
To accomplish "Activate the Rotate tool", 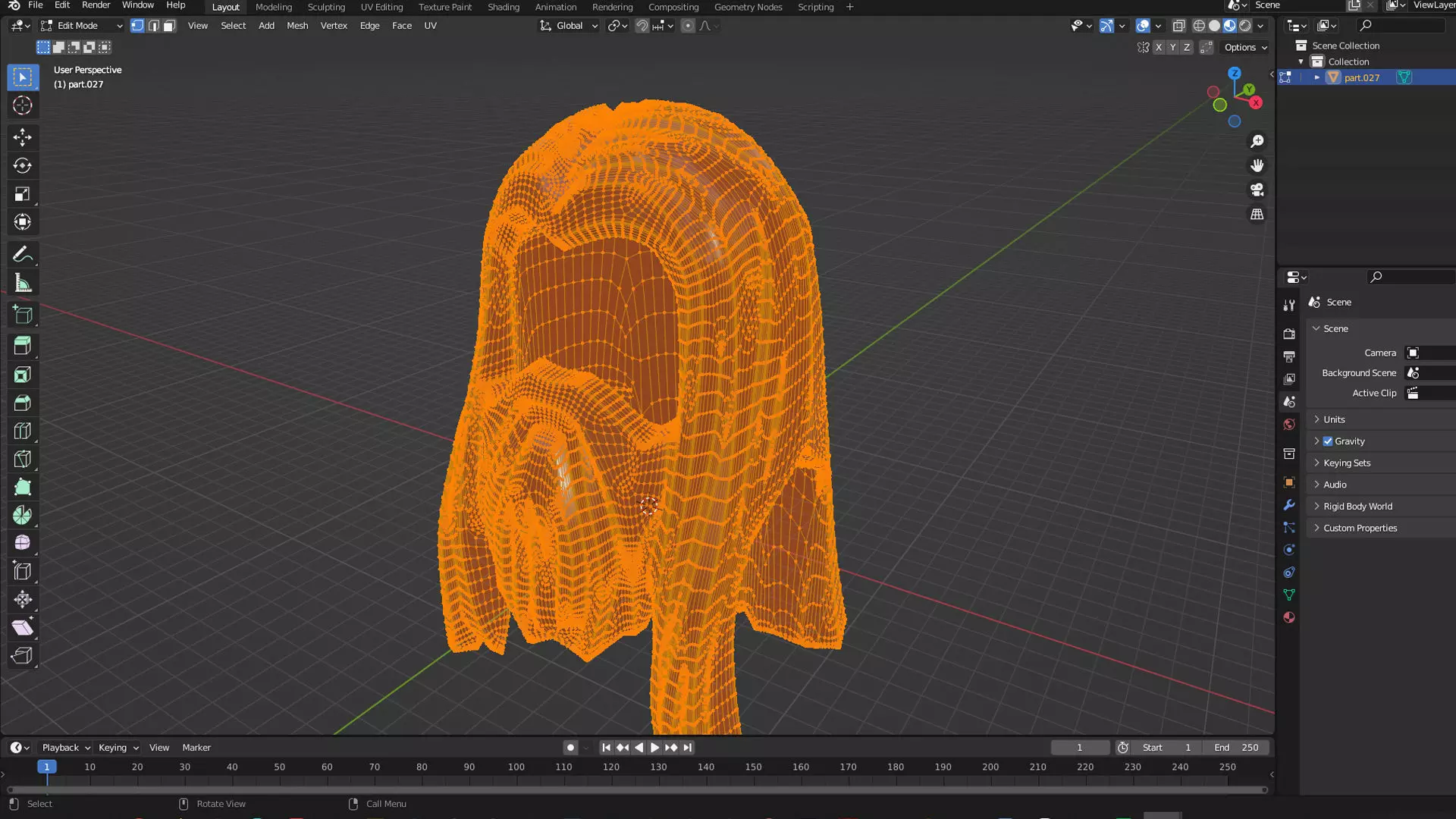I will (x=23, y=165).
